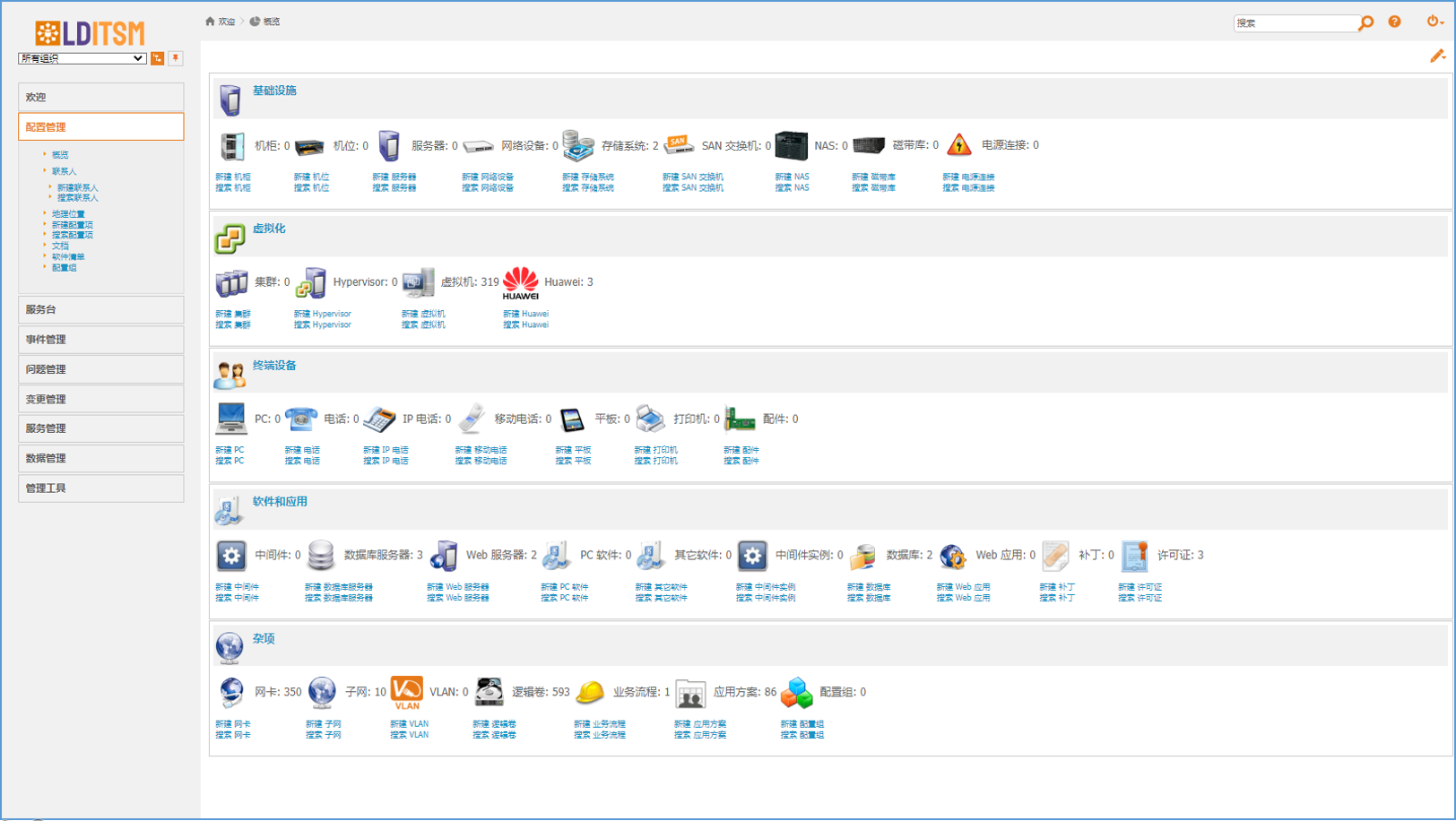The image size is (1456, 821).
Task: Open the 所有组织 organization dropdown
Action: [82, 58]
